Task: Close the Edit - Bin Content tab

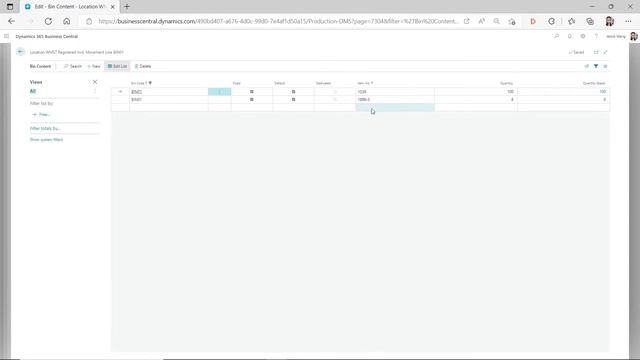Action: pos(113,7)
